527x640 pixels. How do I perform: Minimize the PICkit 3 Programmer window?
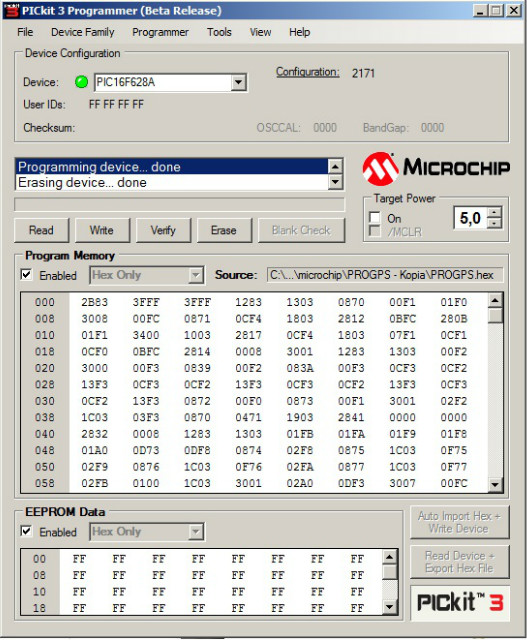[480, 11]
